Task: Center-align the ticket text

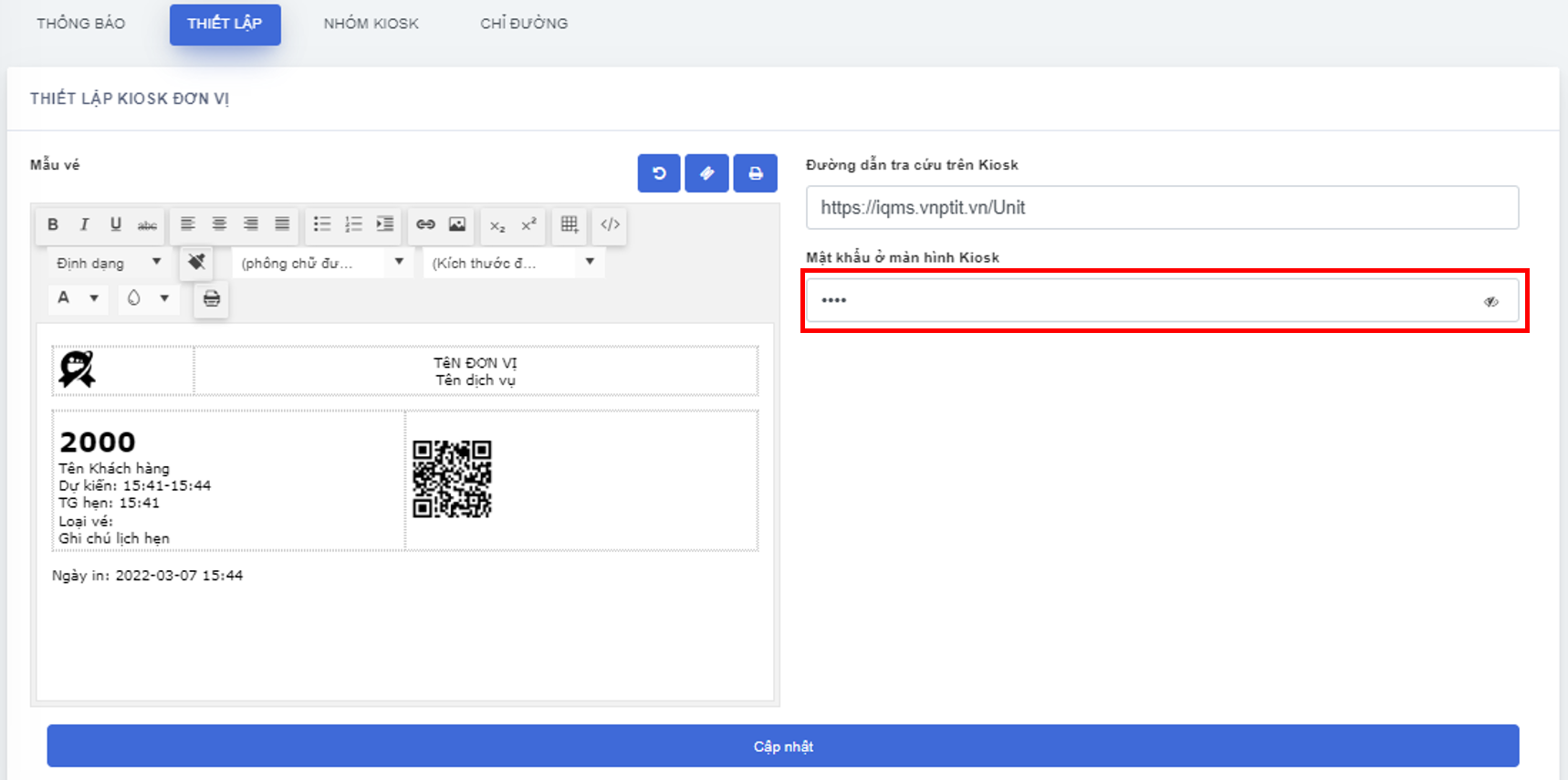Action: (x=219, y=224)
